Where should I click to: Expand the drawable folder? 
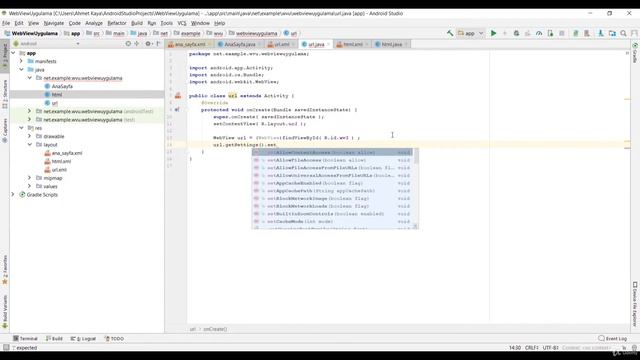coord(29,136)
